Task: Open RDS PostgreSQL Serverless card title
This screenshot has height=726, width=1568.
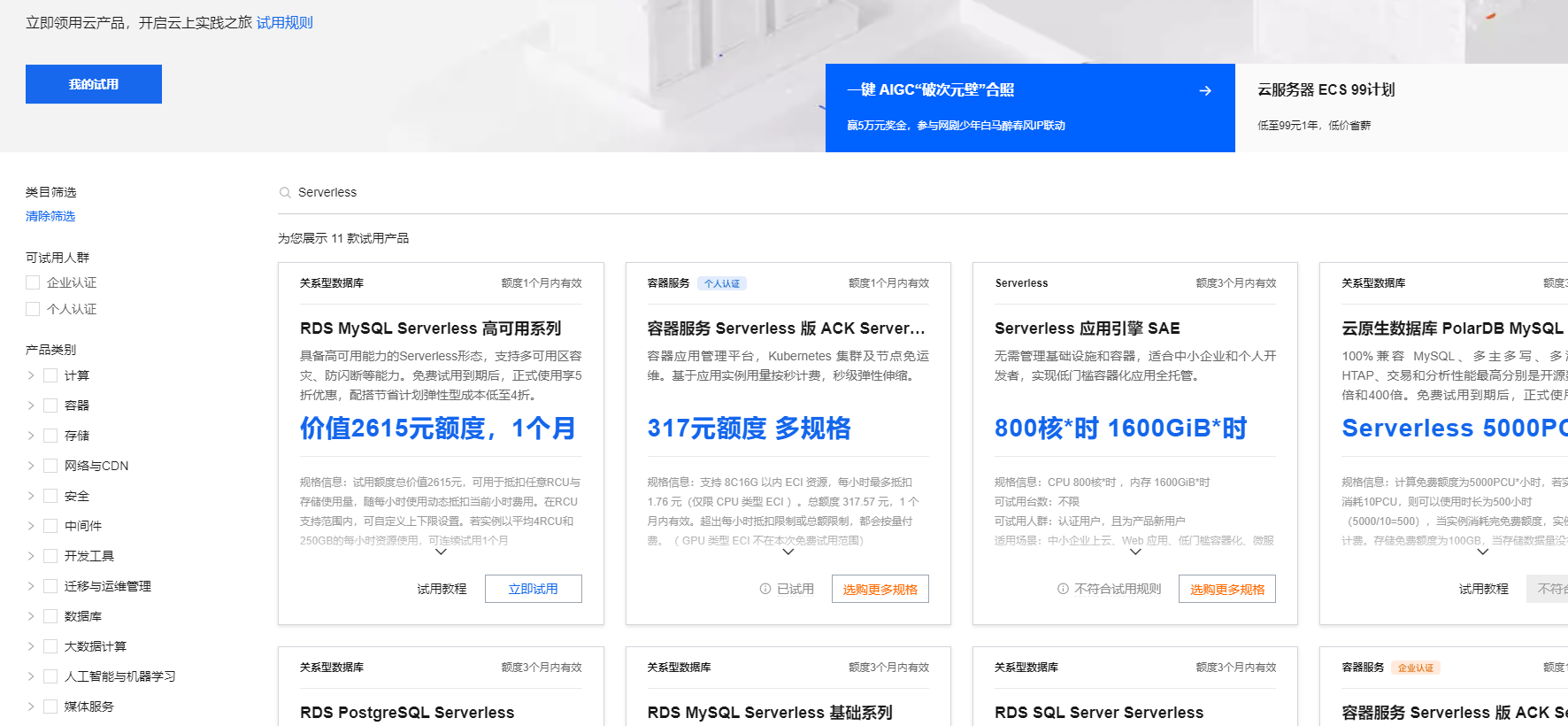Action: point(407,713)
